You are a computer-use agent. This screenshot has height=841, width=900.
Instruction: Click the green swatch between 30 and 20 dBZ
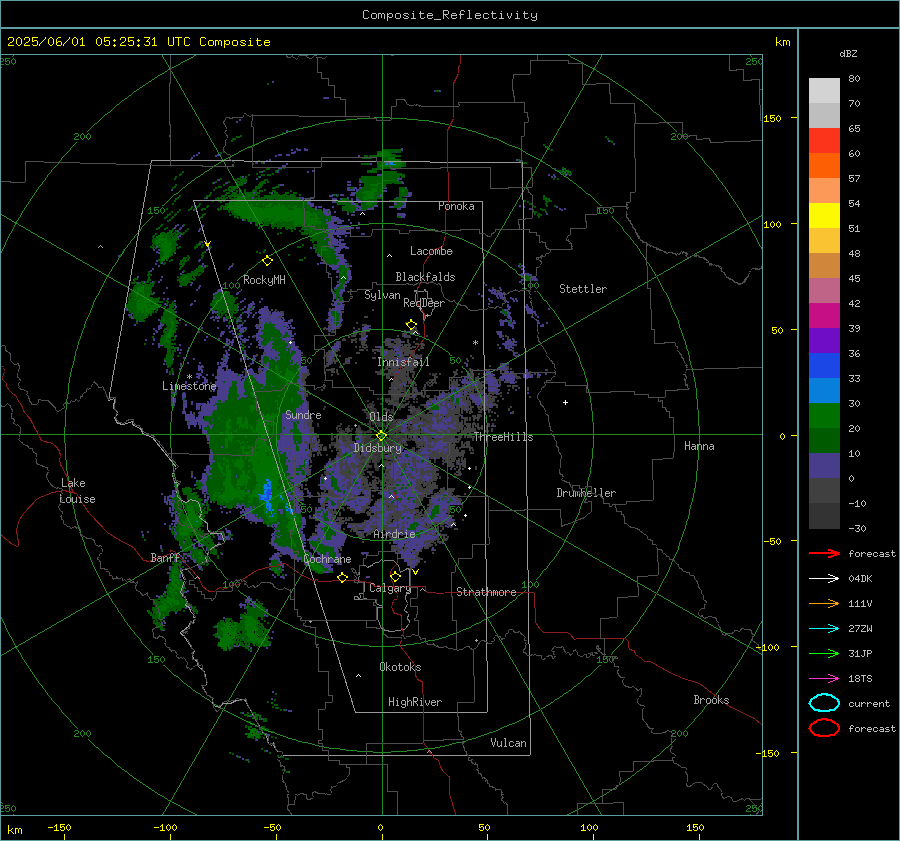tap(824, 416)
